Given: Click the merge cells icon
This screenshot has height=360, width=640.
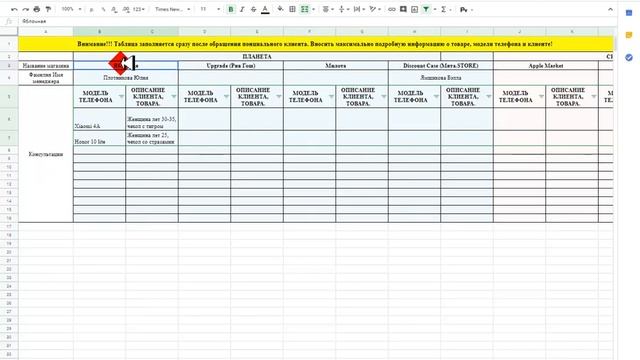Looking at the screenshot, I should coord(304,9).
